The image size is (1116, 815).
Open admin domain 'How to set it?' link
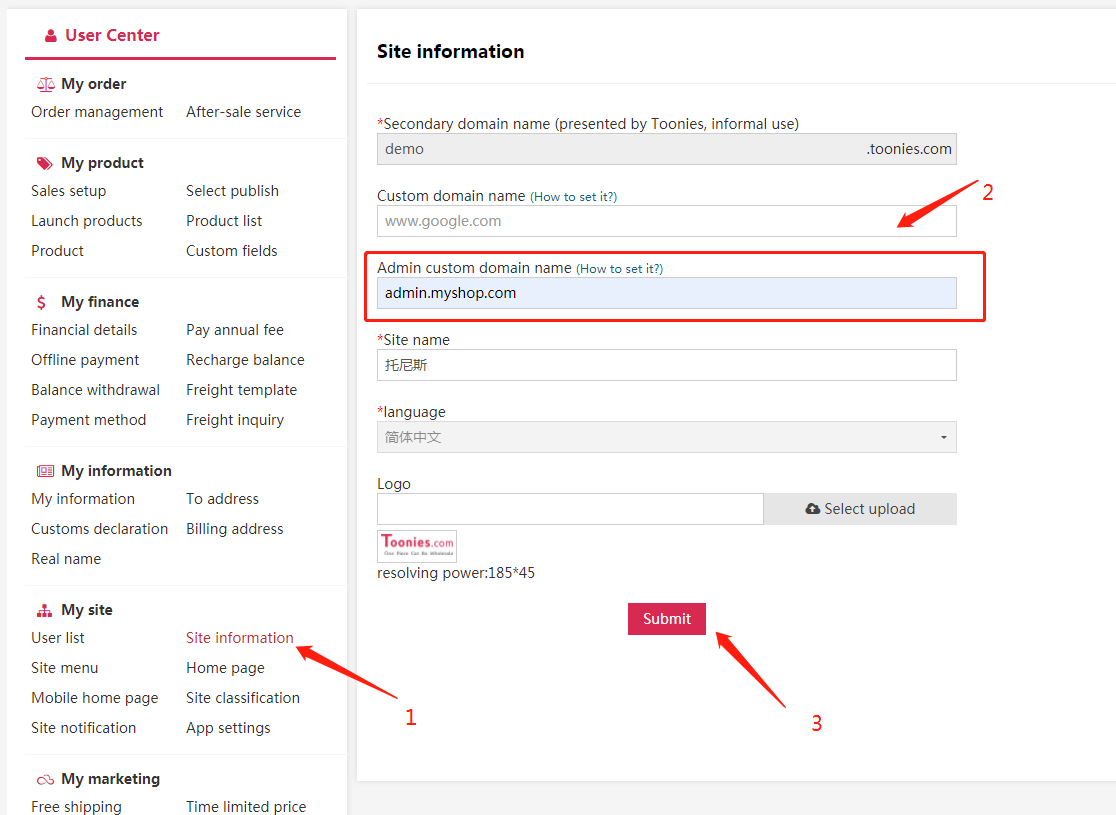[619, 269]
